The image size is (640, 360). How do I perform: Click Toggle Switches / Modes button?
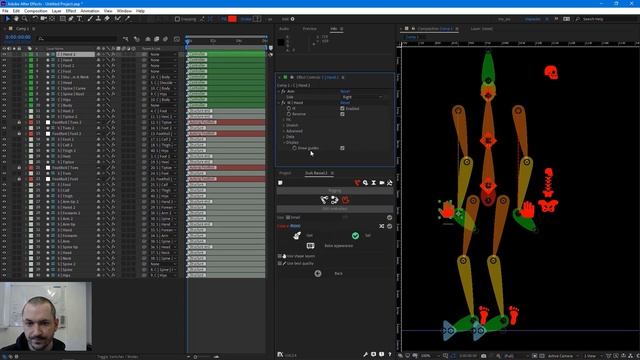pos(118,357)
